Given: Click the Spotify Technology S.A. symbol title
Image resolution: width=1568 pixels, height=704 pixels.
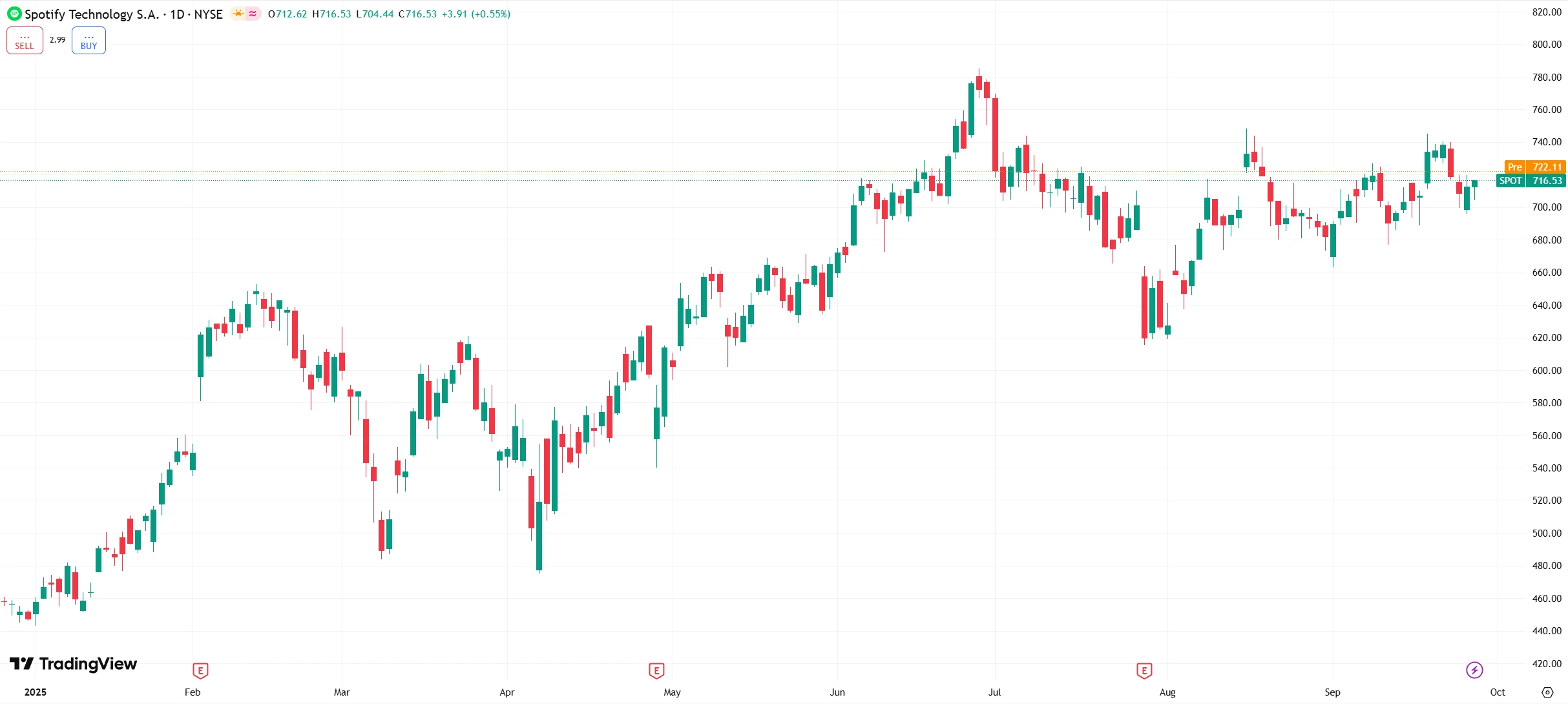Looking at the screenshot, I should (92, 14).
